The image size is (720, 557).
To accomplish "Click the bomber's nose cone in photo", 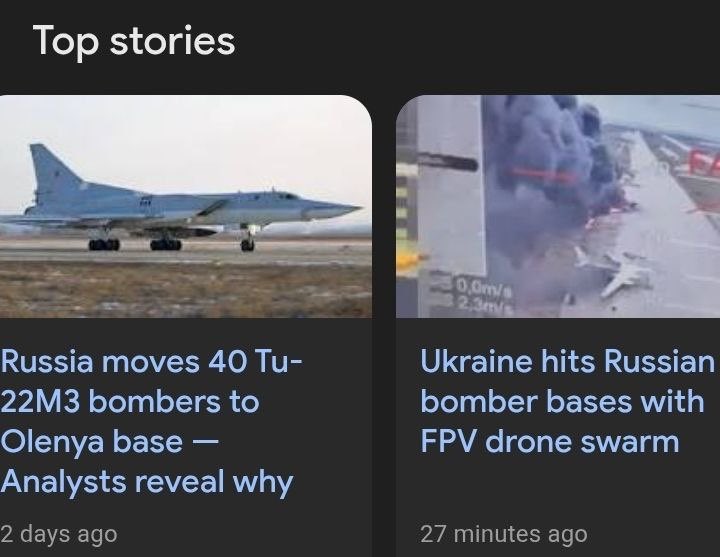I will tap(338, 209).
